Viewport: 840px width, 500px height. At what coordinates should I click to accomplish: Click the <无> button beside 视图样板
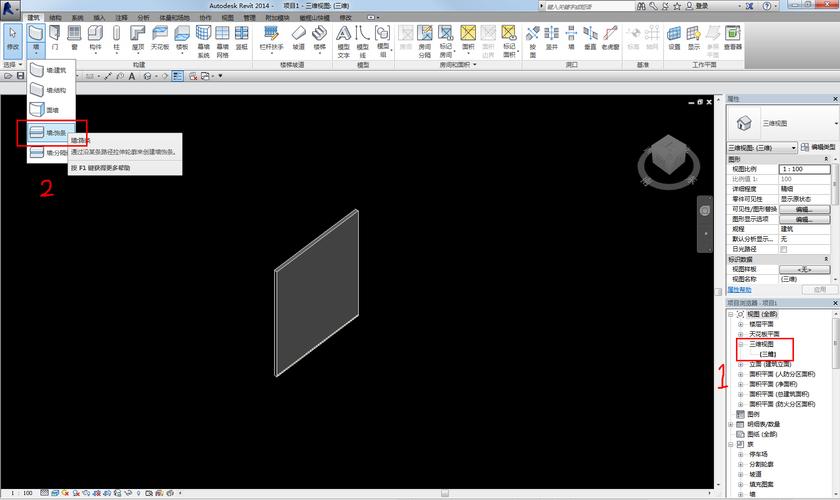804,270
